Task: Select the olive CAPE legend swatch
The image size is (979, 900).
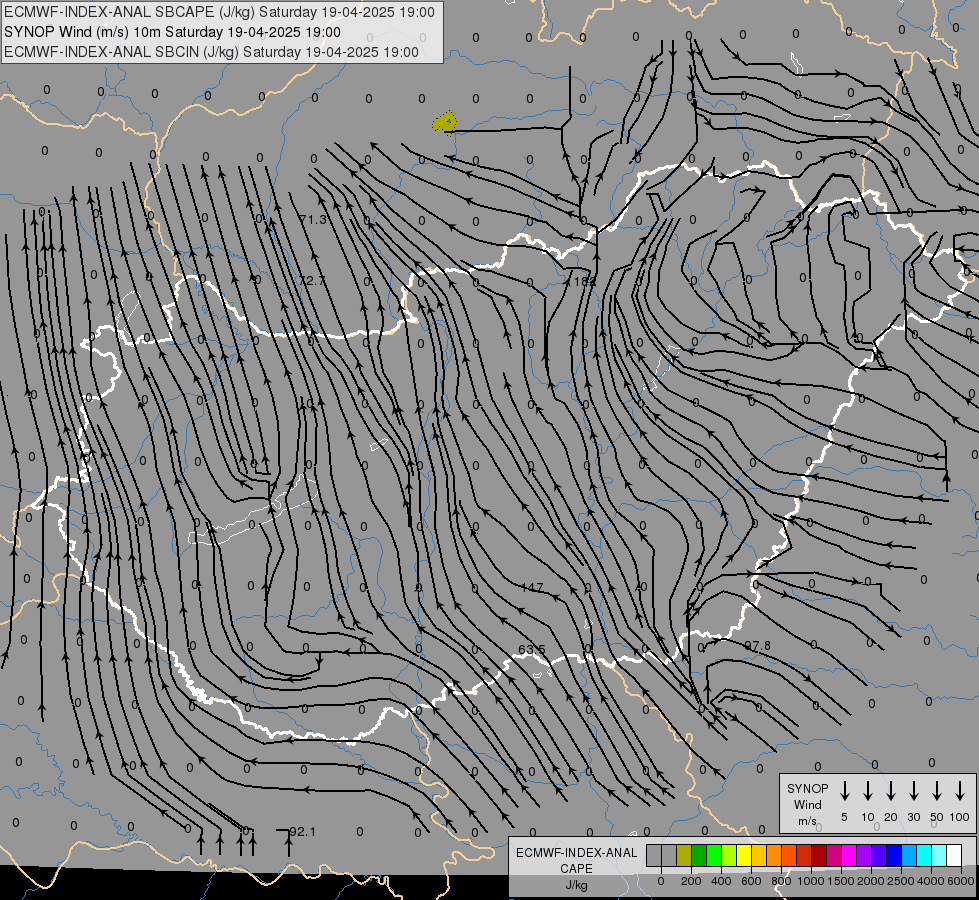Action: [684, 855]
